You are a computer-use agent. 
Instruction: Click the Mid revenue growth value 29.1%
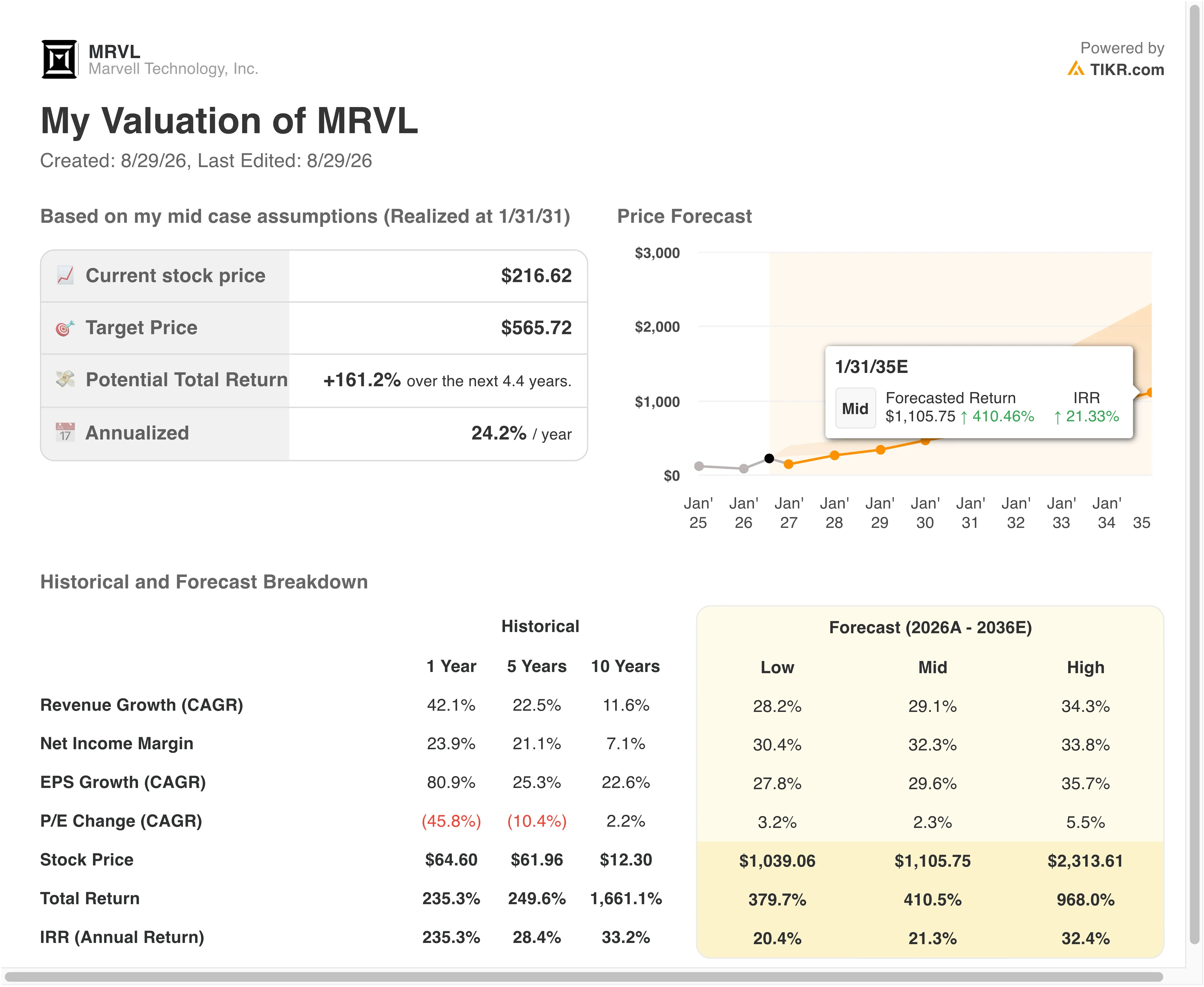click(x=932, y=706)
